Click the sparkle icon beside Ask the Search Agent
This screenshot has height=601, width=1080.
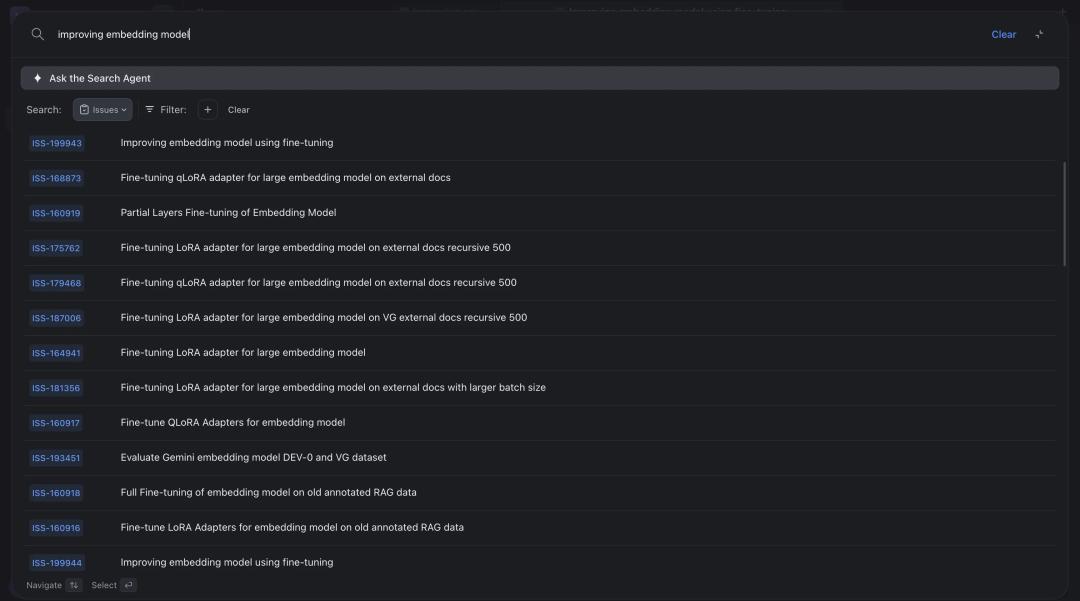(x=36, y=77)
